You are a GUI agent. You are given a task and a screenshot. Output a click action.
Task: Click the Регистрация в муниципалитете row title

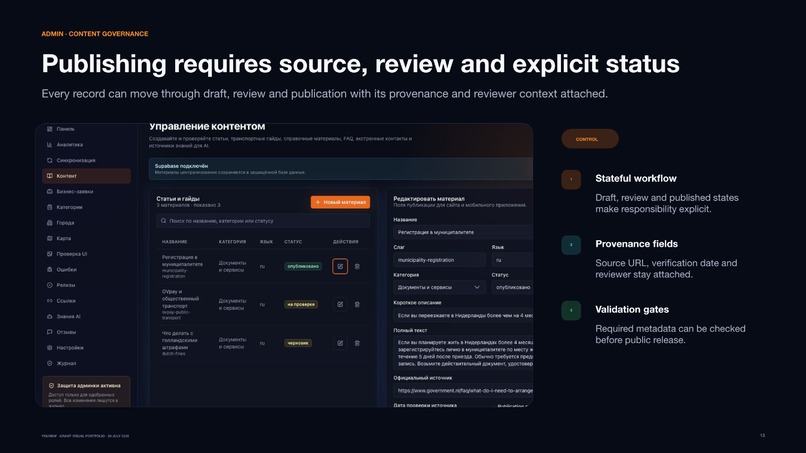(x=182, y=260)
